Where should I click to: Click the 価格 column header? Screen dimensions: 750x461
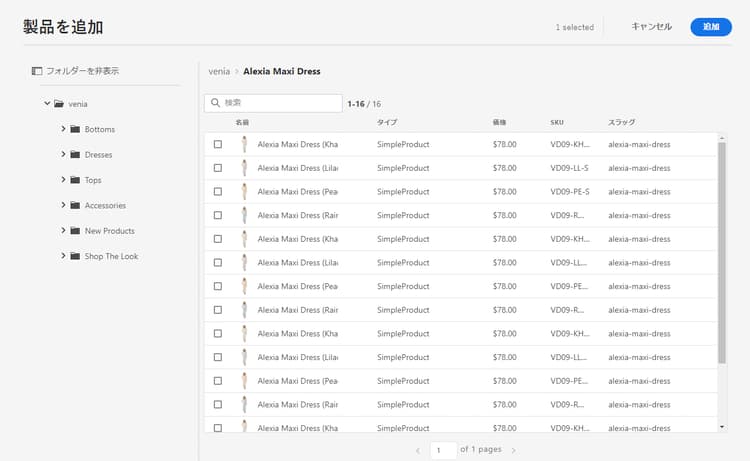tap(499, 122)
